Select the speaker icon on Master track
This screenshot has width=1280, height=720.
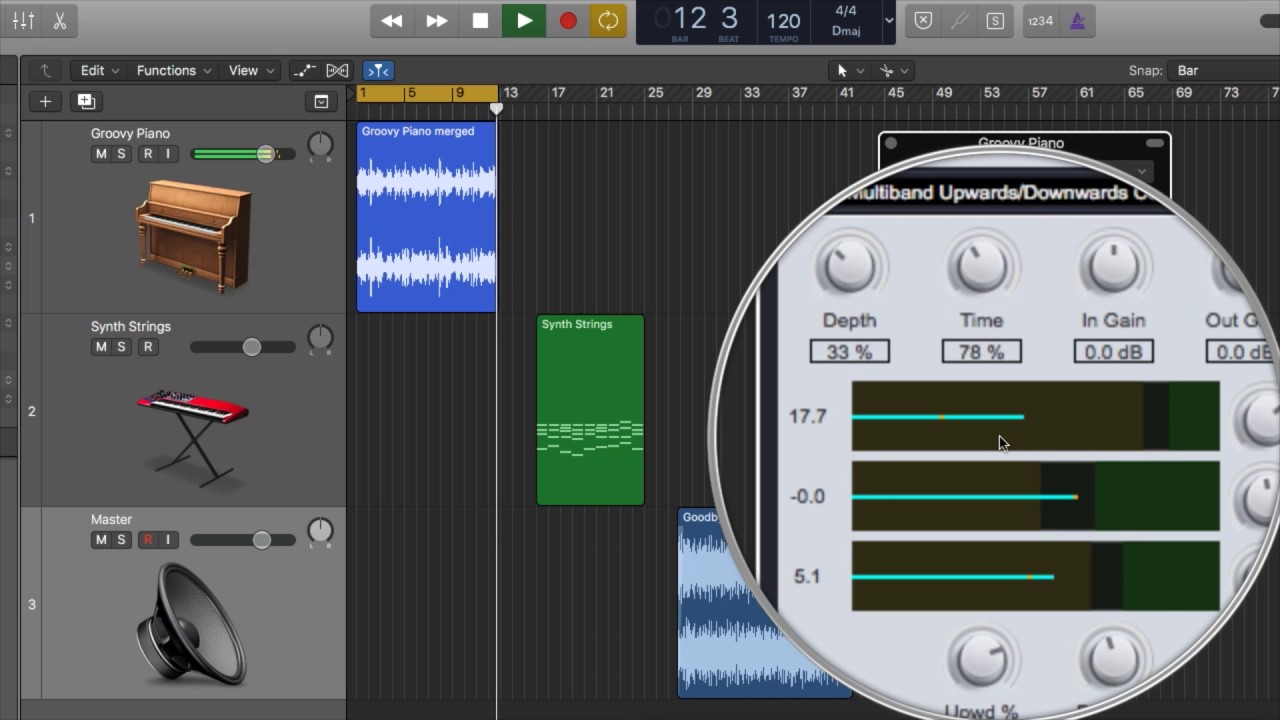point(191,623)
